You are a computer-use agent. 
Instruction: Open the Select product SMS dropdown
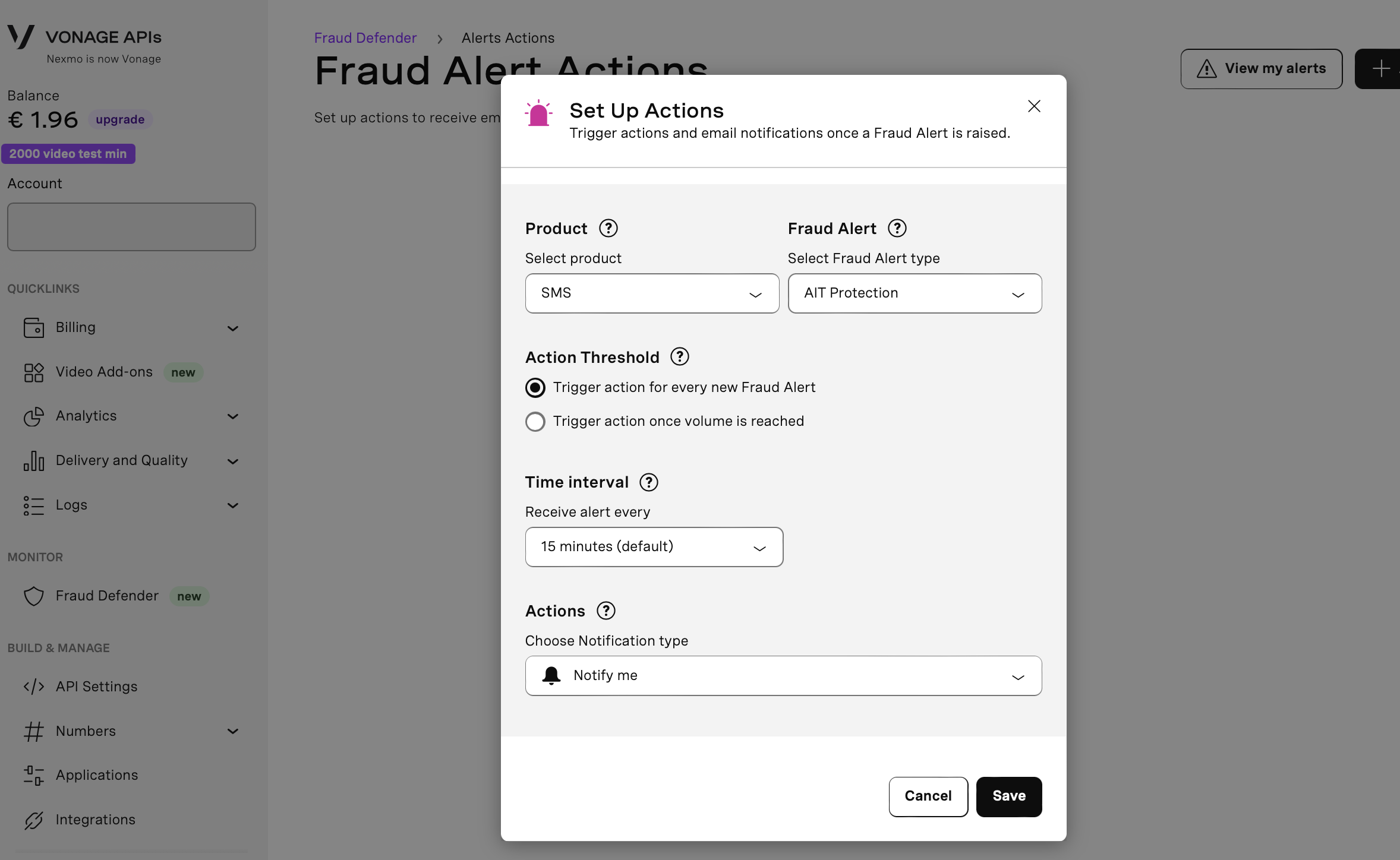click(x=651, y=293)
